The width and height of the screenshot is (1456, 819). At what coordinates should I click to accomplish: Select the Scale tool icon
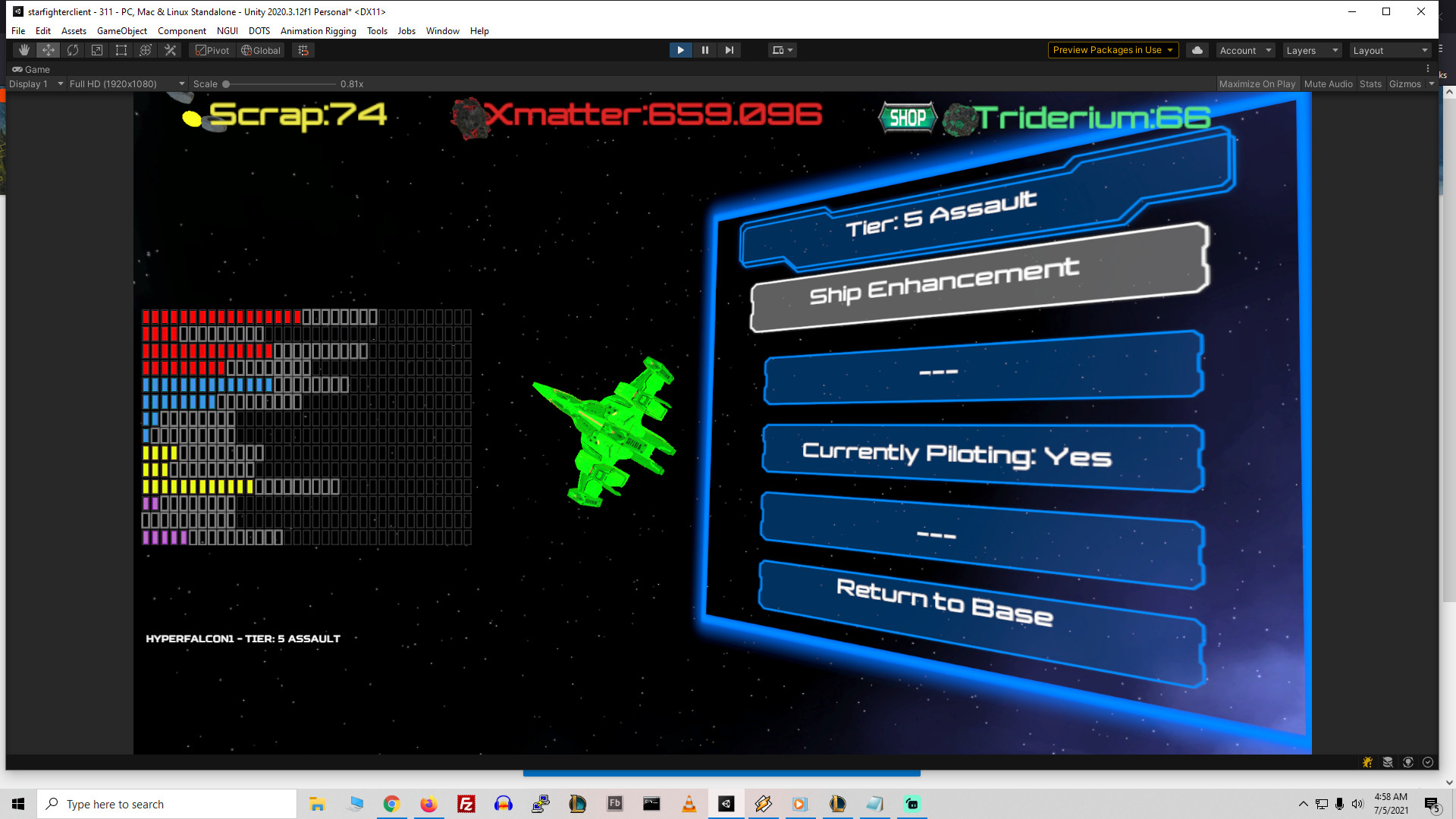[x=97, y=50]
